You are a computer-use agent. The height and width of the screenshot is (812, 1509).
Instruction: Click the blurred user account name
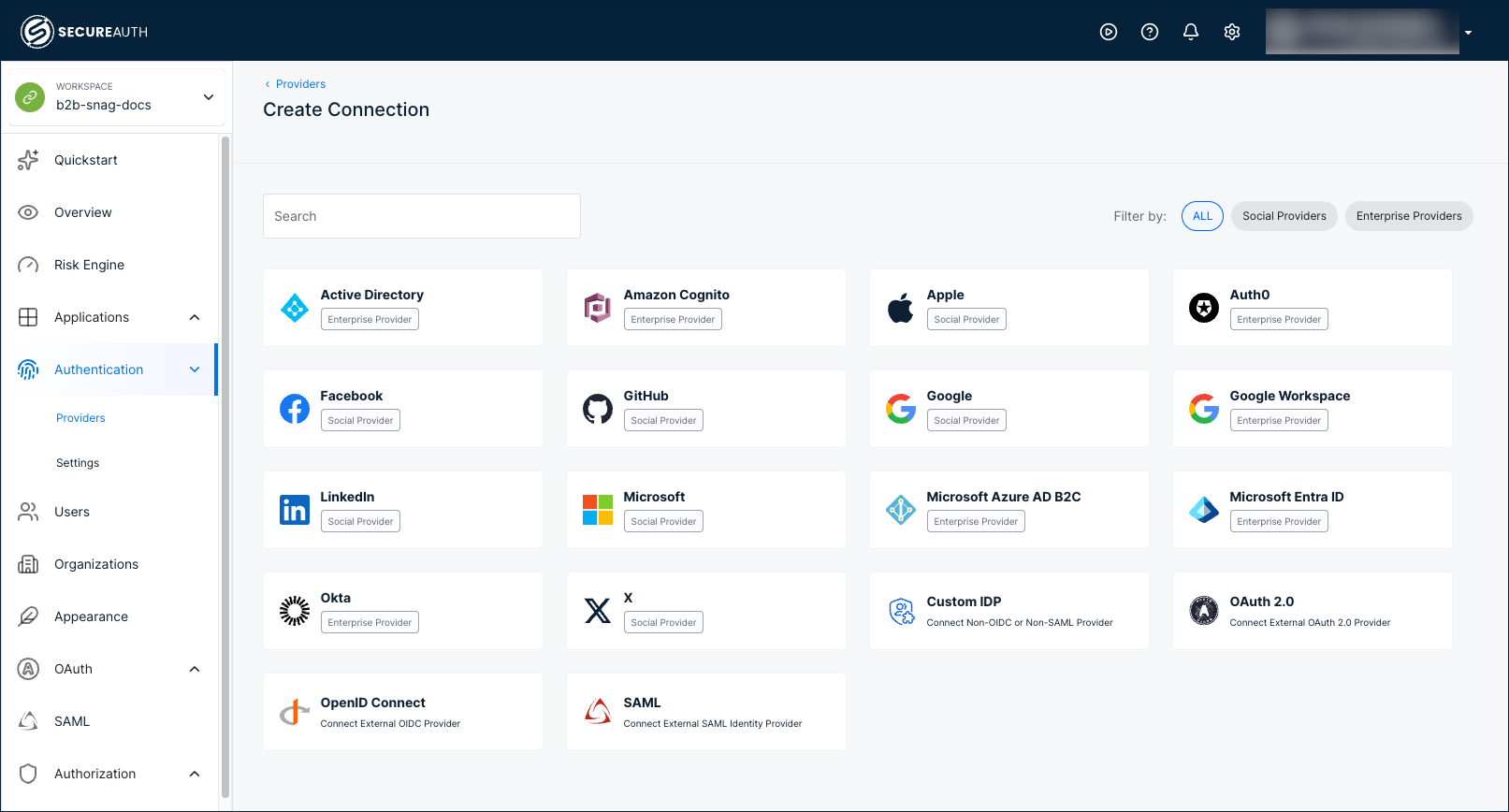[x=1362, y=32]
